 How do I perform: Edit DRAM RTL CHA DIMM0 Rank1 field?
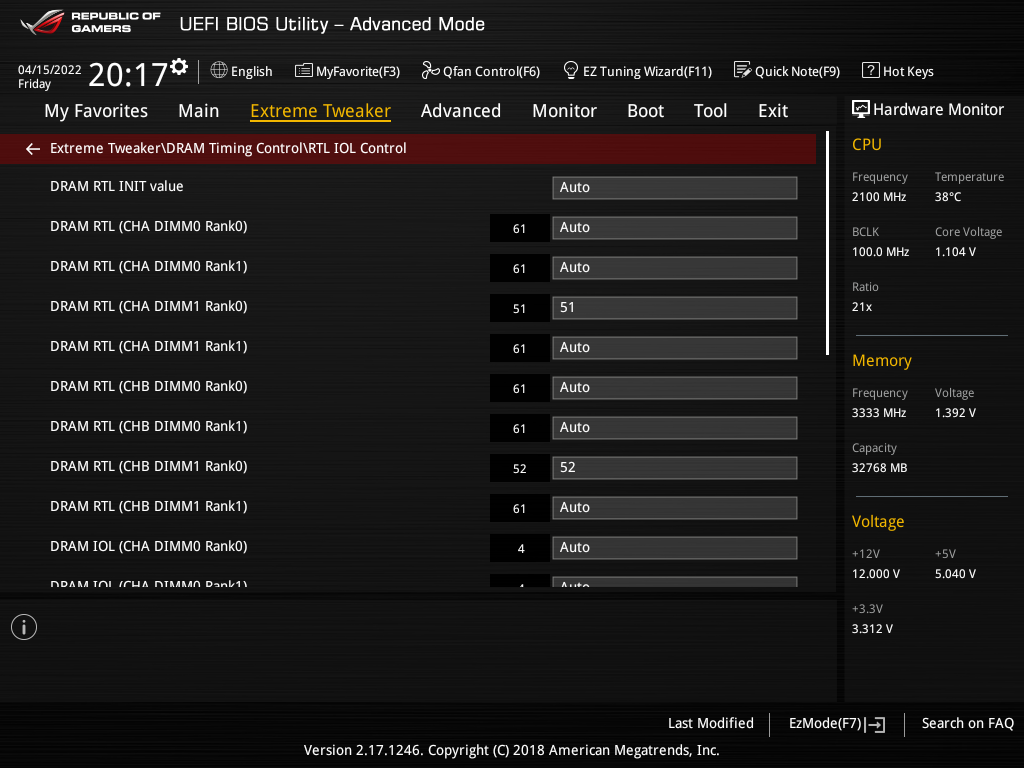pos(675,267)
